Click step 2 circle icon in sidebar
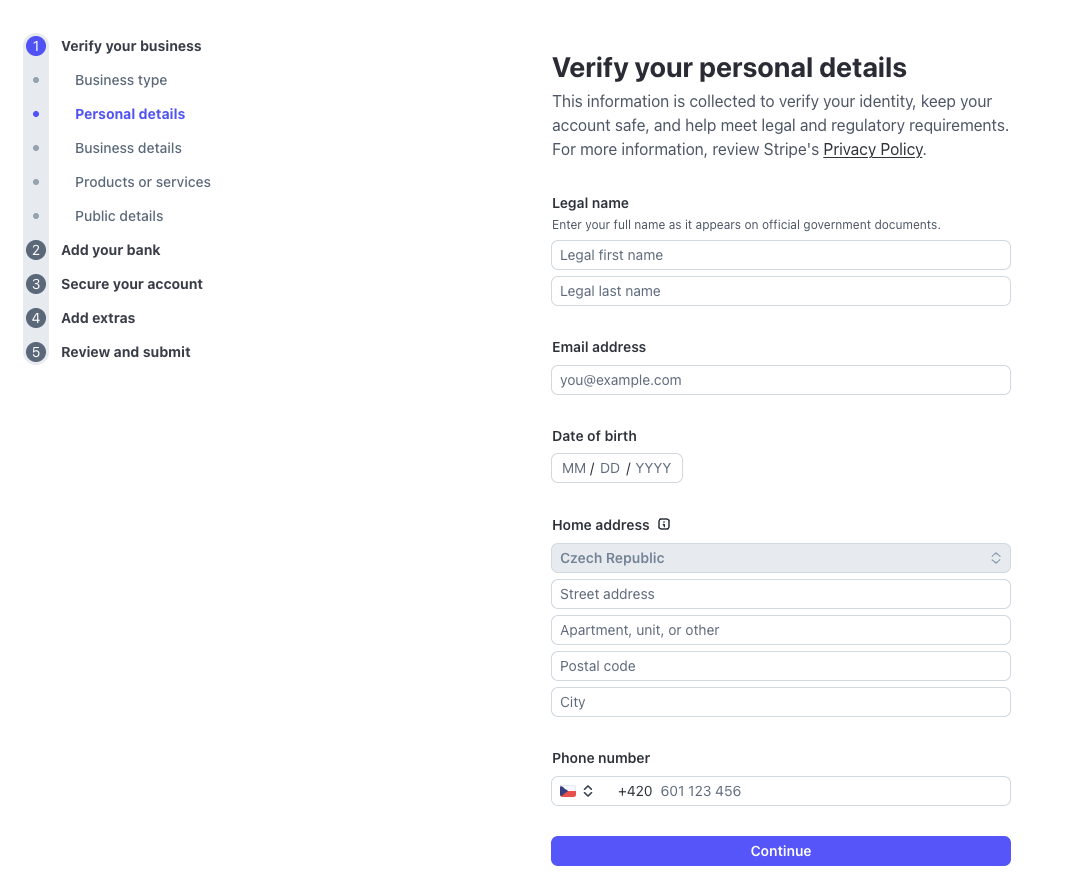1090x894 pixels. coord(36,250)
